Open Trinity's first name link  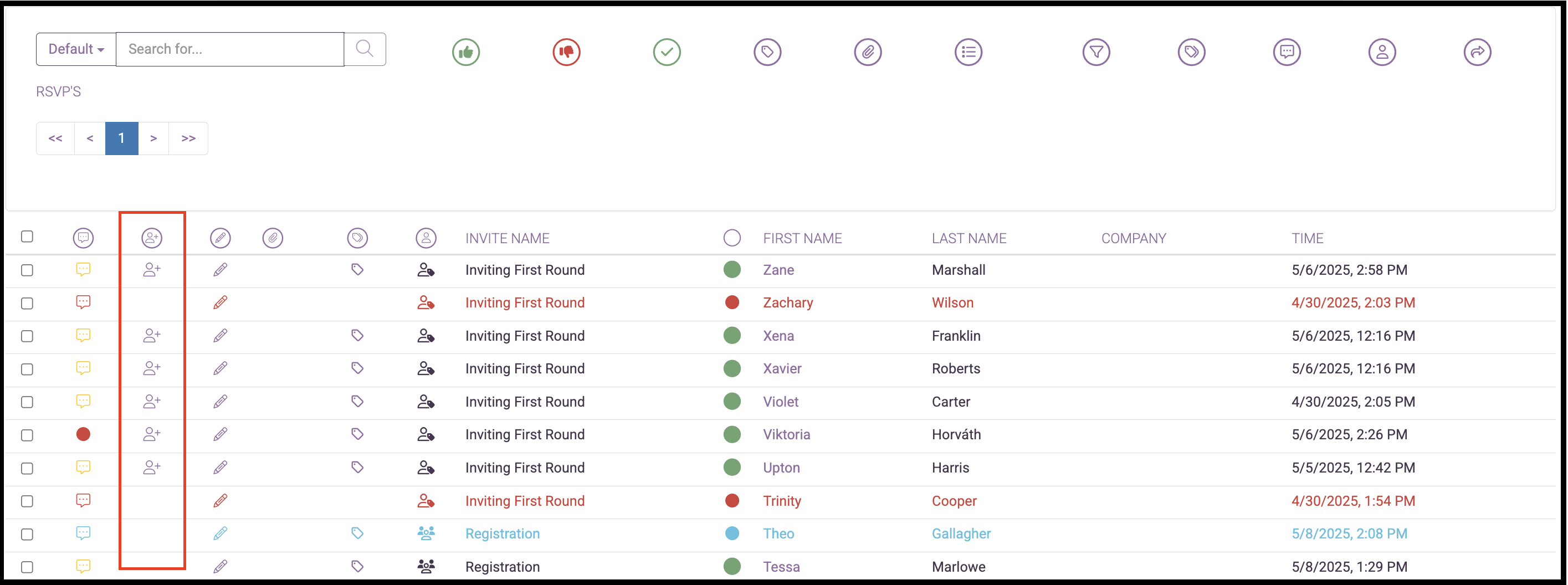[782, 500]
